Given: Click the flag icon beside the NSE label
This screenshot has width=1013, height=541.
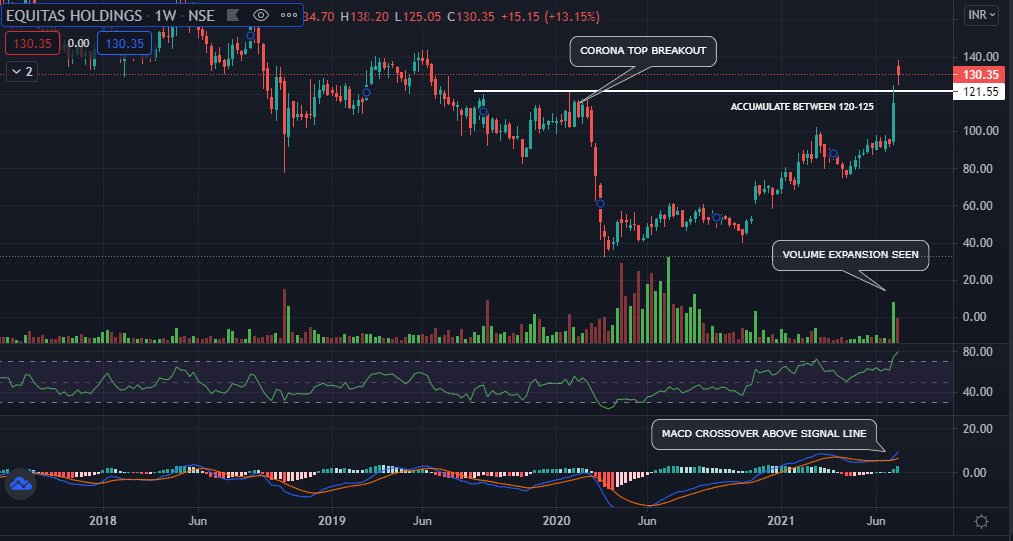Looking at the screenshot, I should [x=233, y=16].
